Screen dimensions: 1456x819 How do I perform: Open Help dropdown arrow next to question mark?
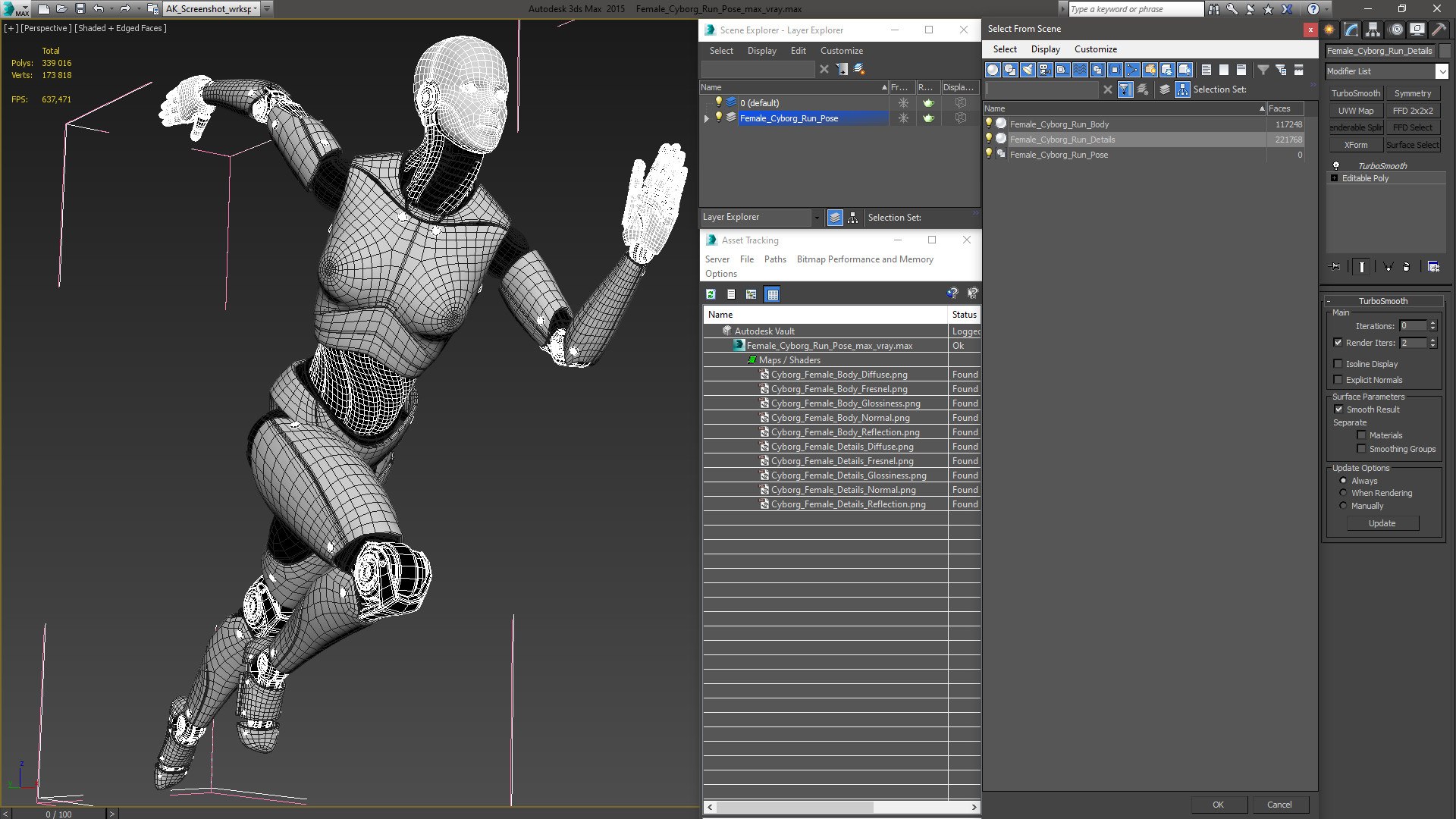1326,9
